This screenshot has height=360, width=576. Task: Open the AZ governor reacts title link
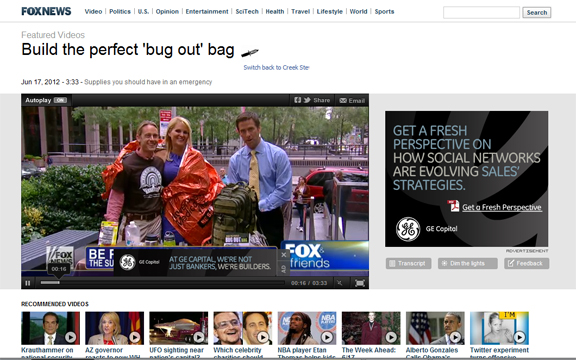point(113,353)
